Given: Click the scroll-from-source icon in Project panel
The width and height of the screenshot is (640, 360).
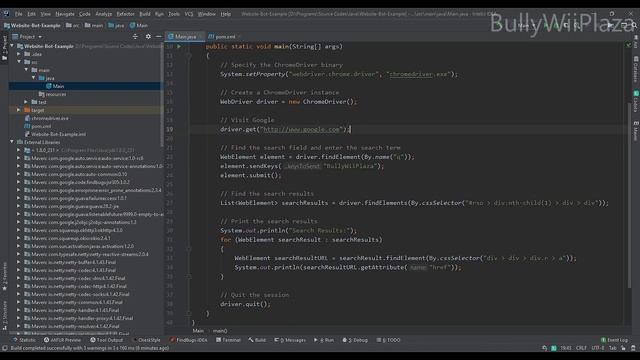Looking at the screenshot, I should (x=135, y=37).
